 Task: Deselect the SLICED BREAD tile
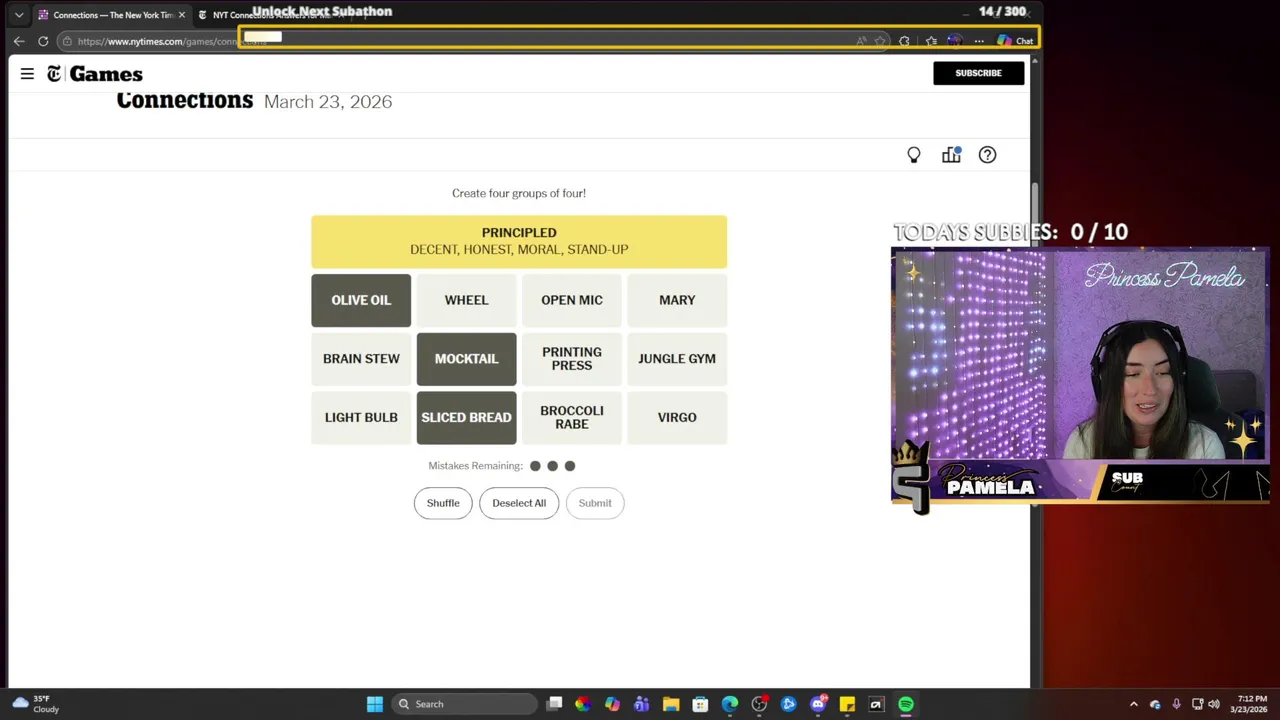(466, 418)
